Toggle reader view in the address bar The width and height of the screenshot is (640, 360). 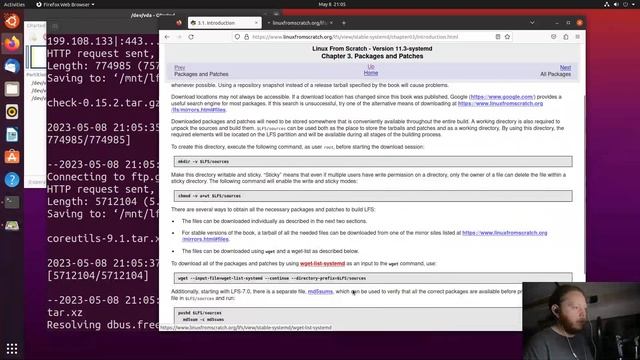[x=498, y=37]
